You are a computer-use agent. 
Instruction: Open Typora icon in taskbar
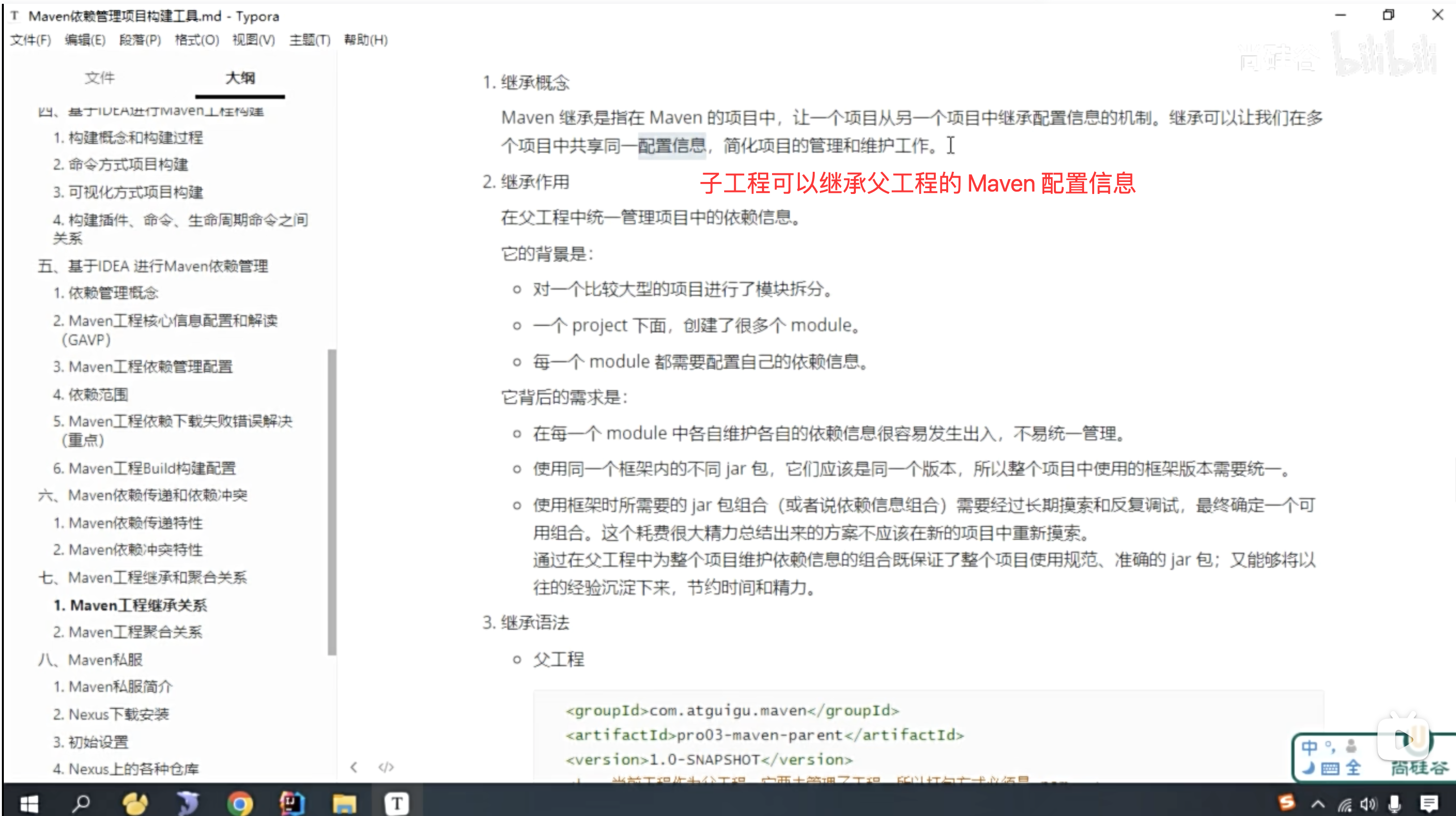pos(397,803)
